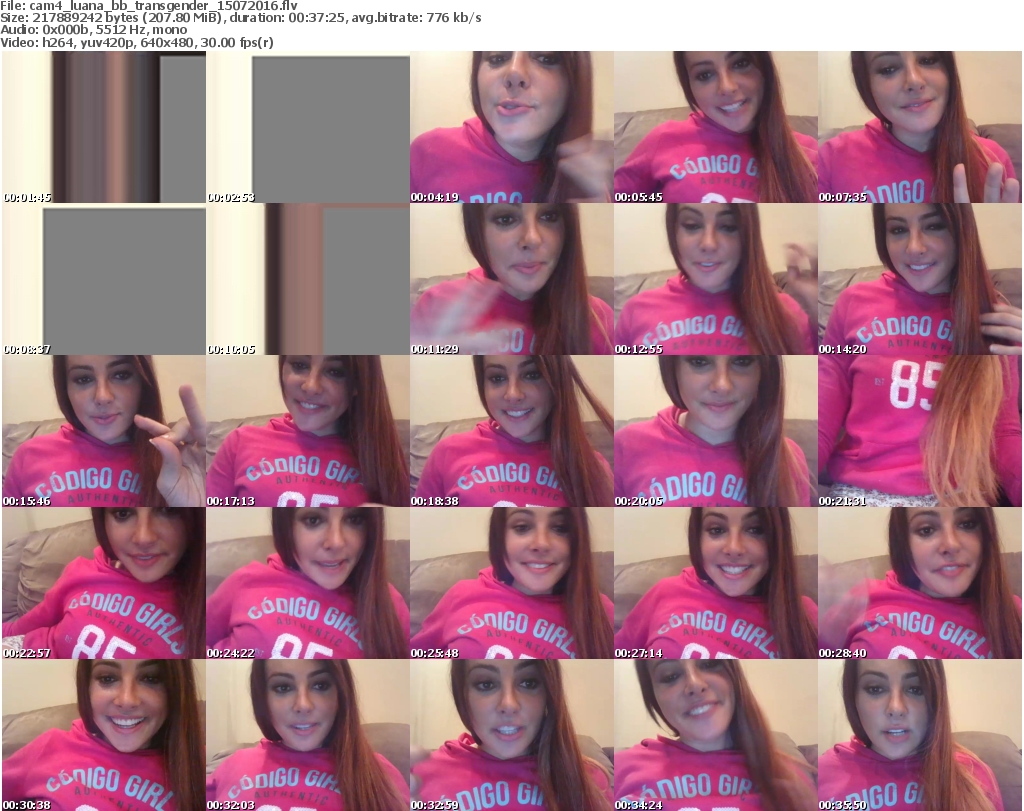
Task: Open the frame stamped 00:22:57
Action: point(104,583)
